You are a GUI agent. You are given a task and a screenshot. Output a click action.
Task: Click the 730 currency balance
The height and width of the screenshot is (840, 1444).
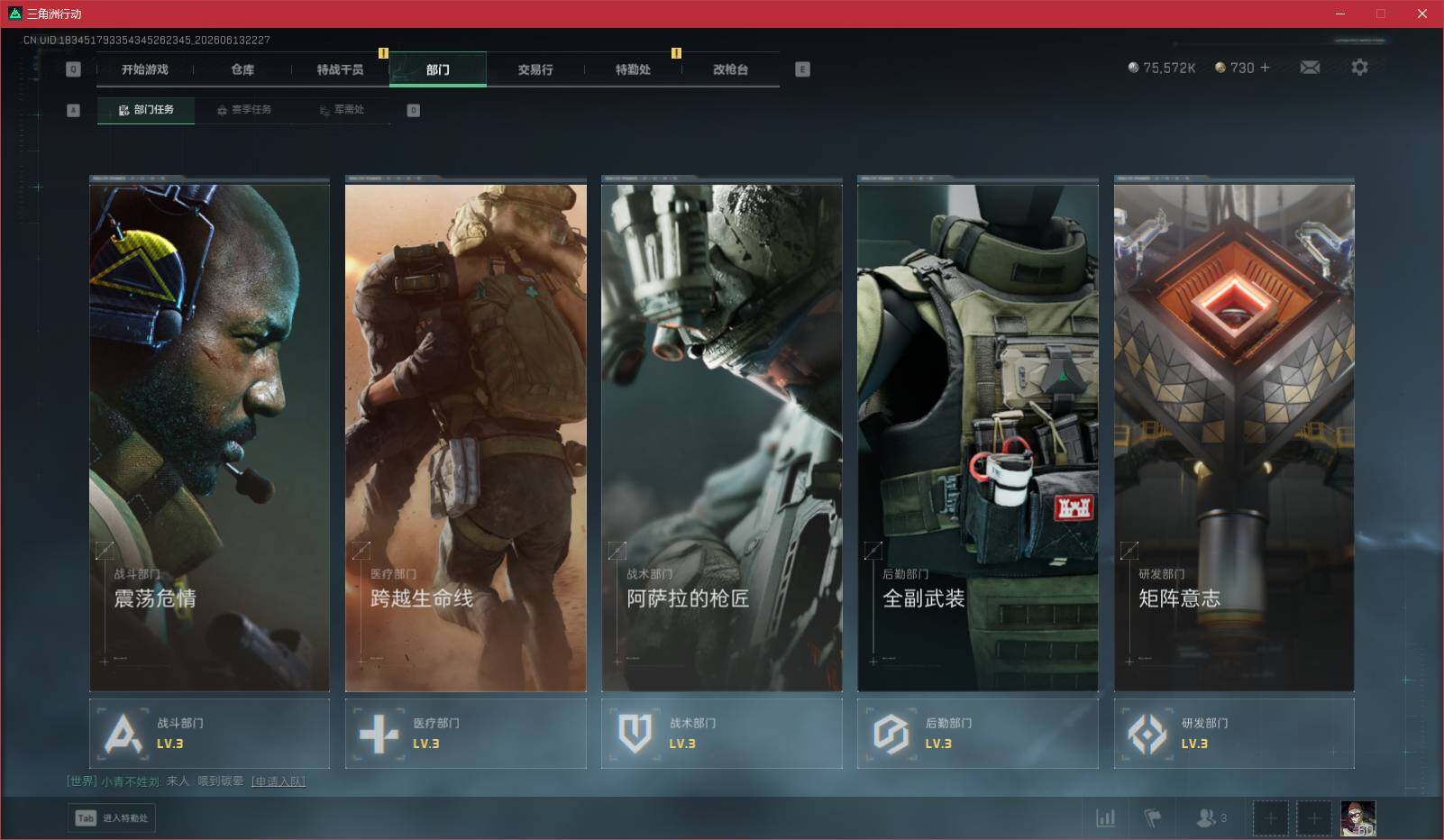click(x=1234, y=68)
